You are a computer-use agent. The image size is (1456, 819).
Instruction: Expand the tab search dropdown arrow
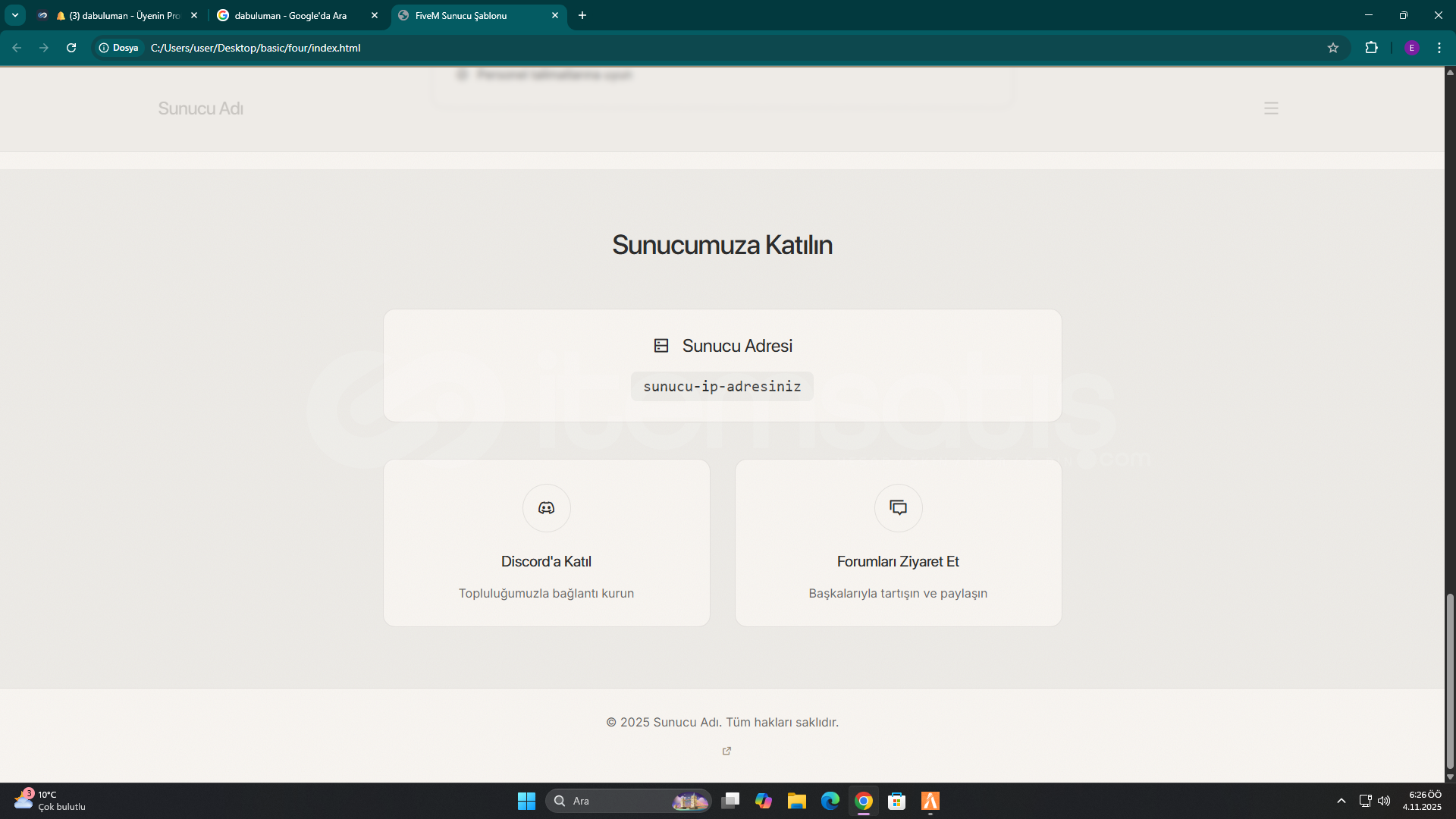click(15, 15)
